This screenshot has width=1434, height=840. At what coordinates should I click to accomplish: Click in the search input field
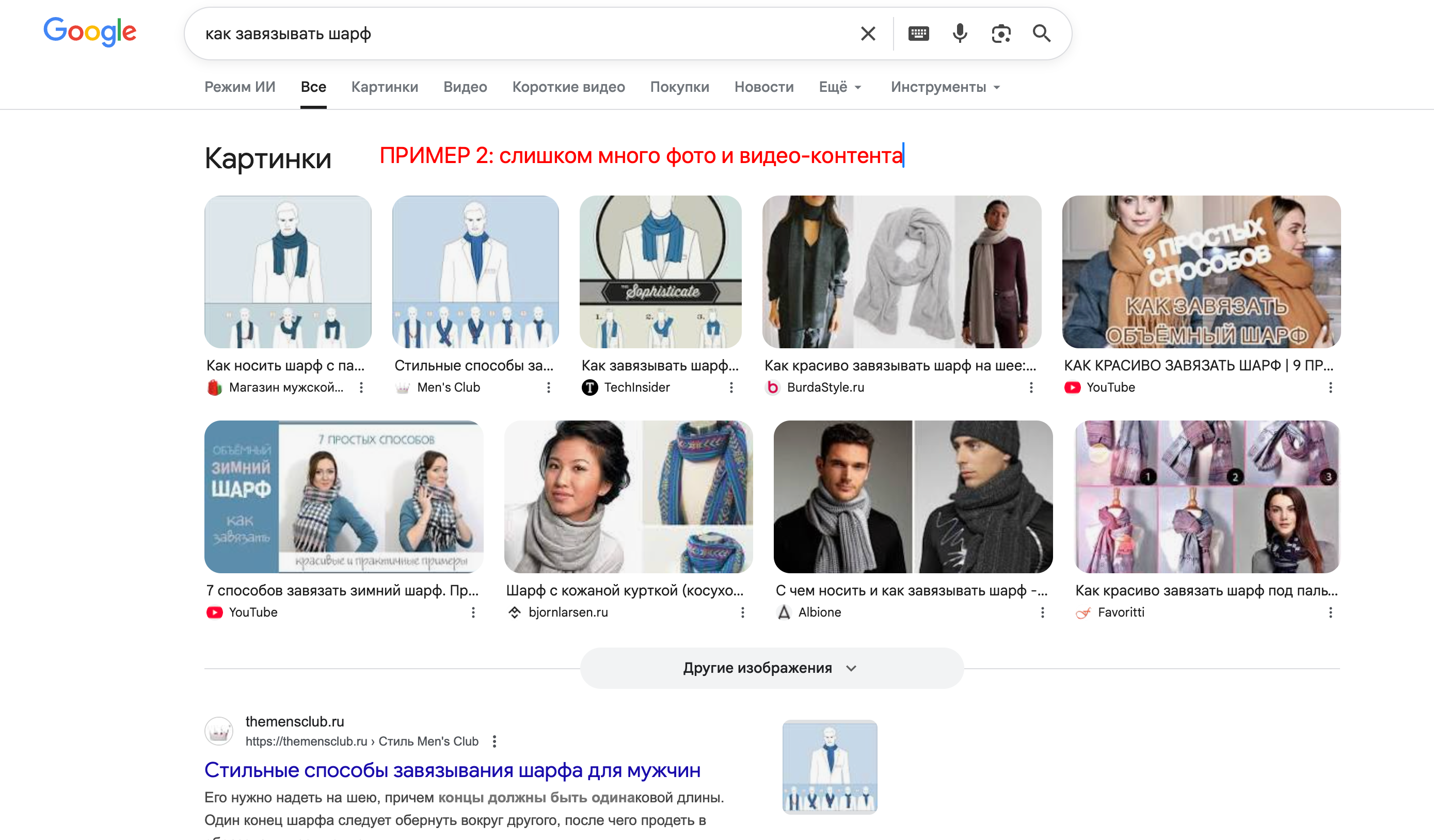pos(523,34)
